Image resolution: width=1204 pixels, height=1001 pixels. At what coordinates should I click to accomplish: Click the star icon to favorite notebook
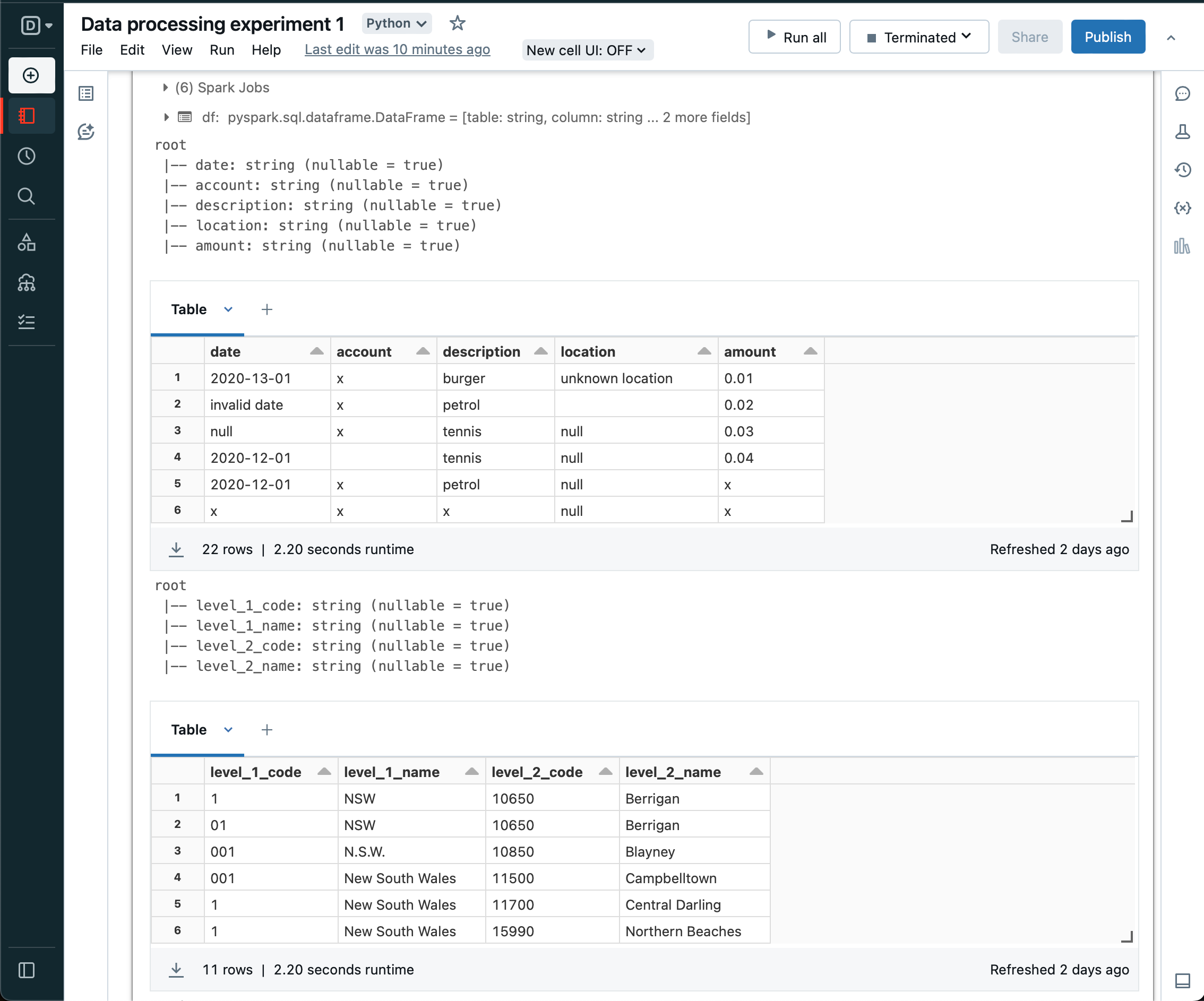tap(457, 23)
